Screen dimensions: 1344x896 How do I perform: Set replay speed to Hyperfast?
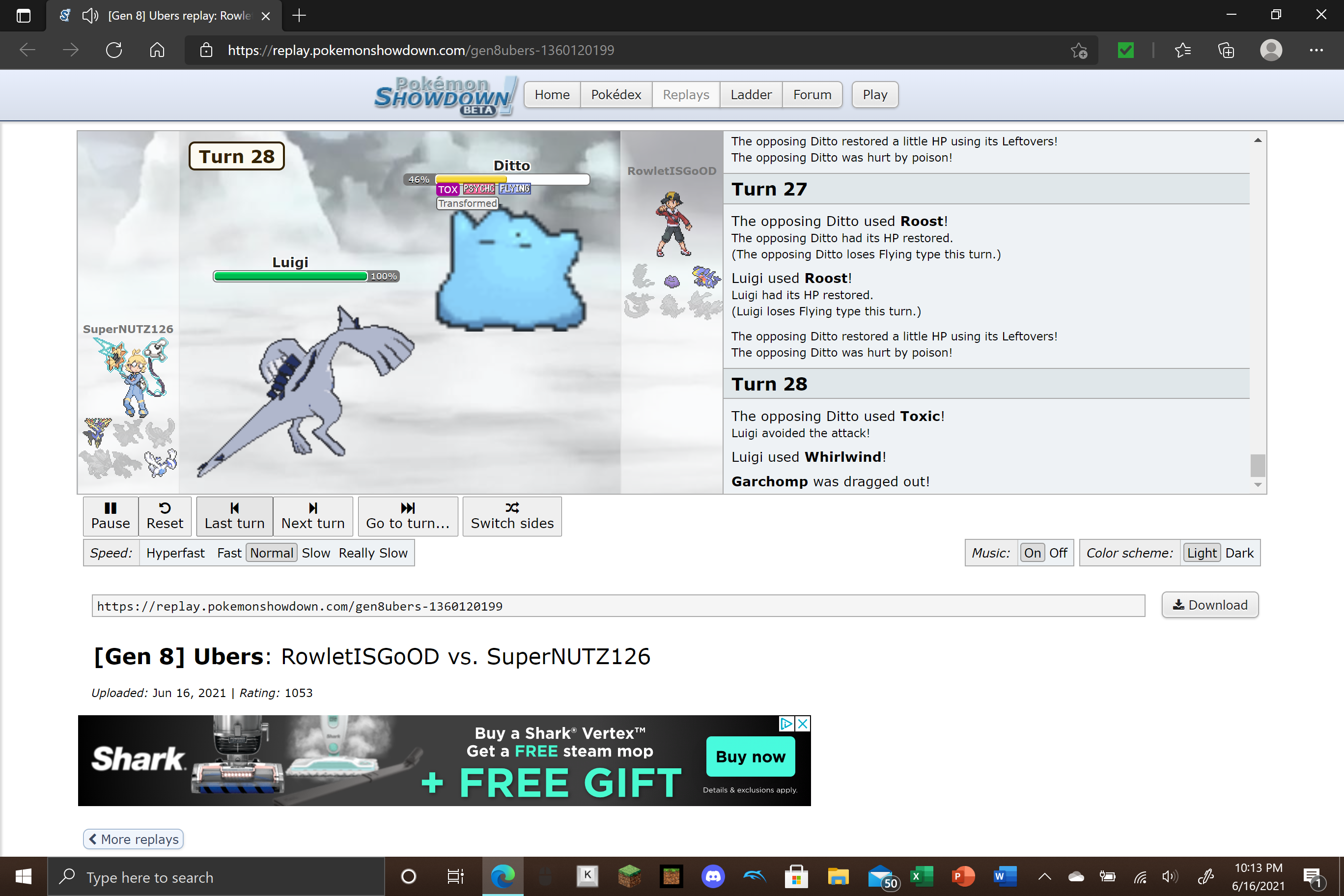point(175,553)
